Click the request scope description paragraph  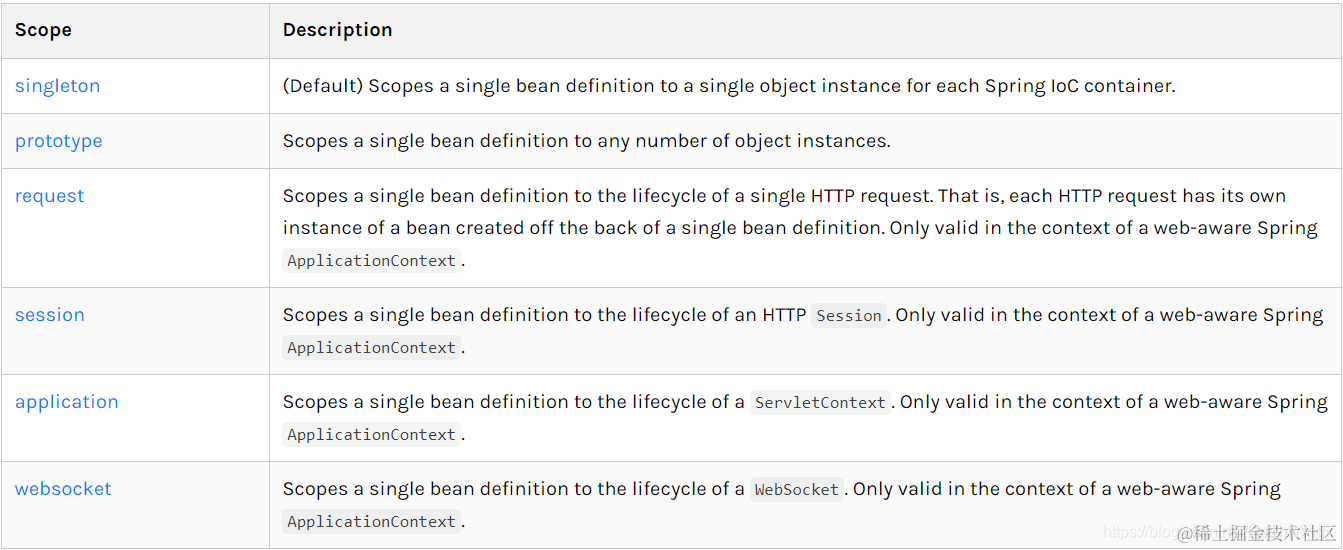click(x=800, y=228)
